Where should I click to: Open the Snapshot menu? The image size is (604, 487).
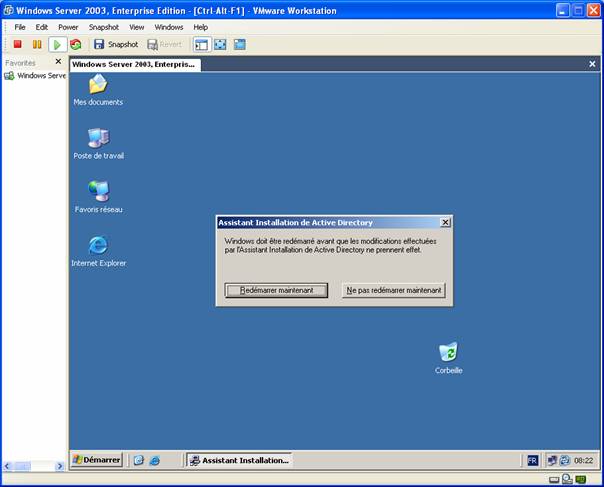point(104,27)
